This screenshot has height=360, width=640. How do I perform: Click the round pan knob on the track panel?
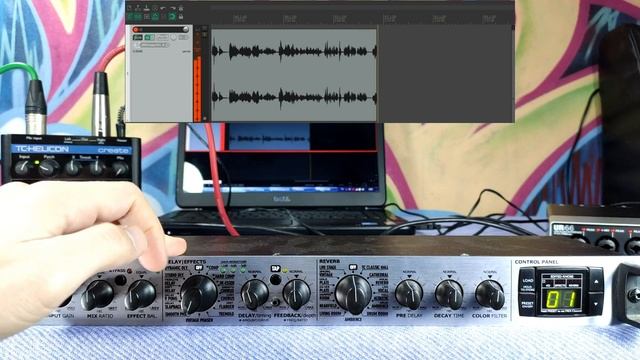pyautogui.click(x=173, y=38)
